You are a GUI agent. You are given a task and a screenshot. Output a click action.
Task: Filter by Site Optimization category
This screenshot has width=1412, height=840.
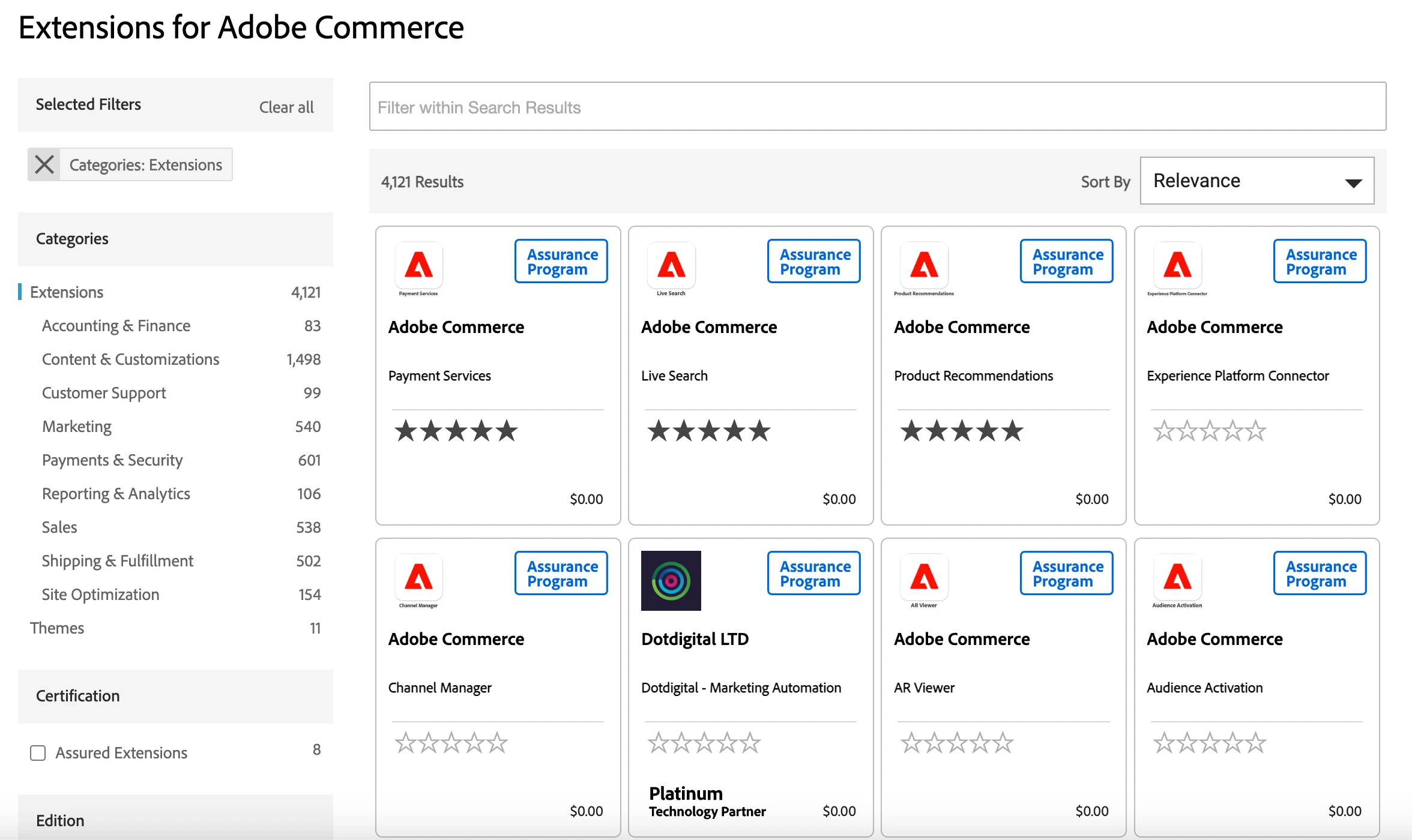[100, 595]
